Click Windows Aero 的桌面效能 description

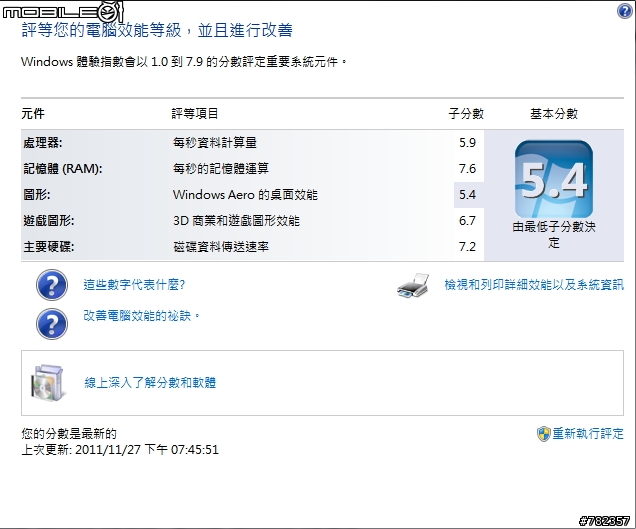pyautogui.click(x=245, y=195)
